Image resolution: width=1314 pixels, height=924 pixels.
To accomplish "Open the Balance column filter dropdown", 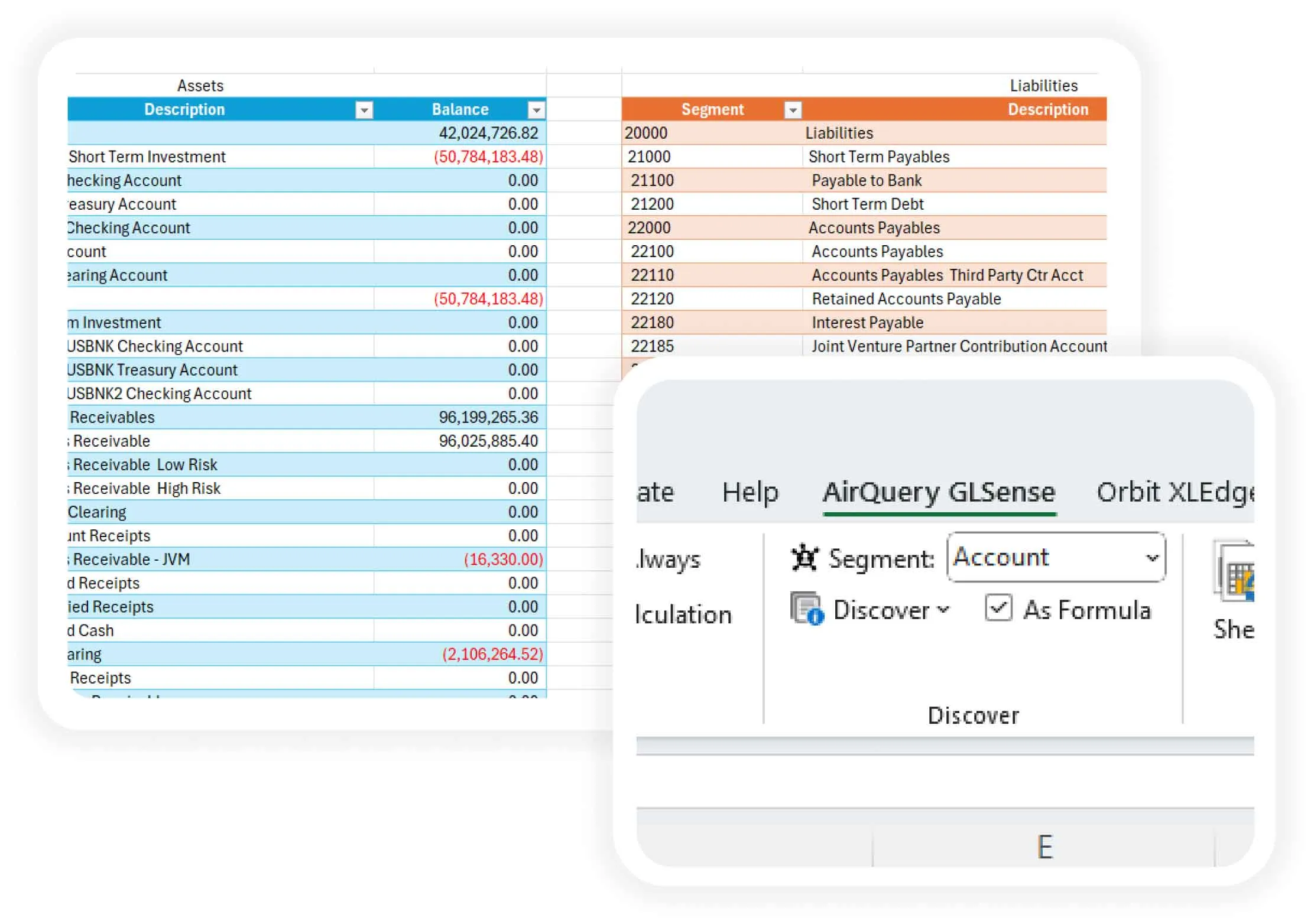I will [x=536, y=110].
